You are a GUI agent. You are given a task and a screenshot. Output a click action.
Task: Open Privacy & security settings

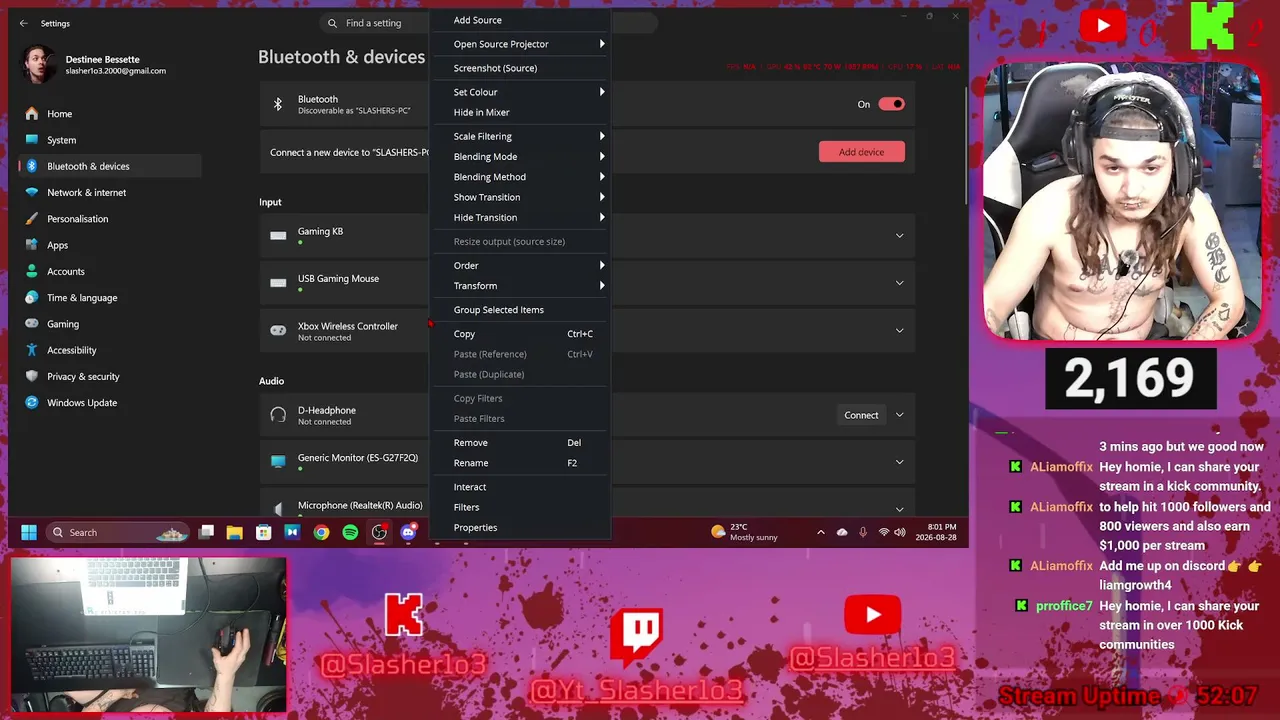pos(110,377)
